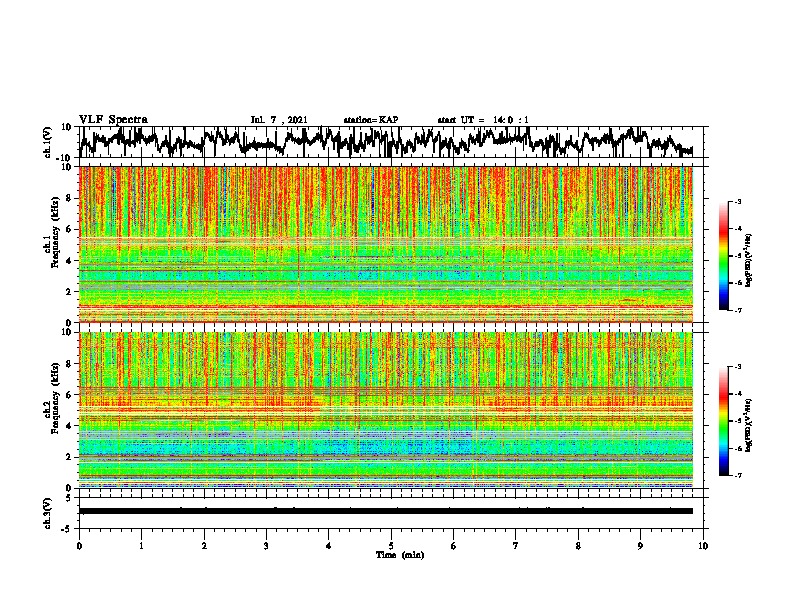The height and width of the screenshot is (612, 792).
Task: Click the ch.1 colorbar "log(PSD)" label
Action: [x=748, y=260]
